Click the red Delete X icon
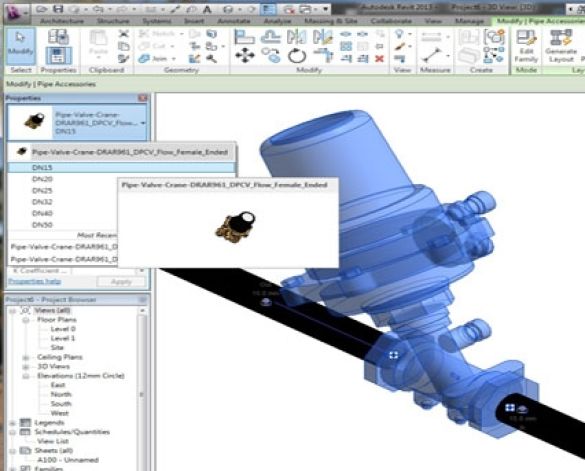Viewport: 585px width, 471px height. [x=379, y=58]
